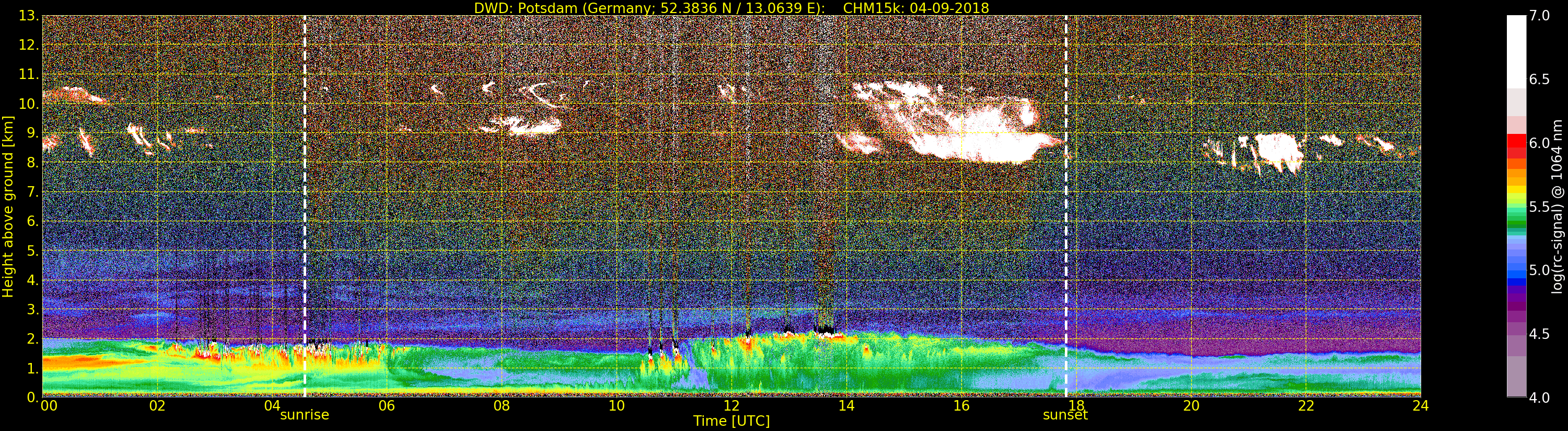Pick the white top segment of the colorbar

click(x=1516, y=52)
